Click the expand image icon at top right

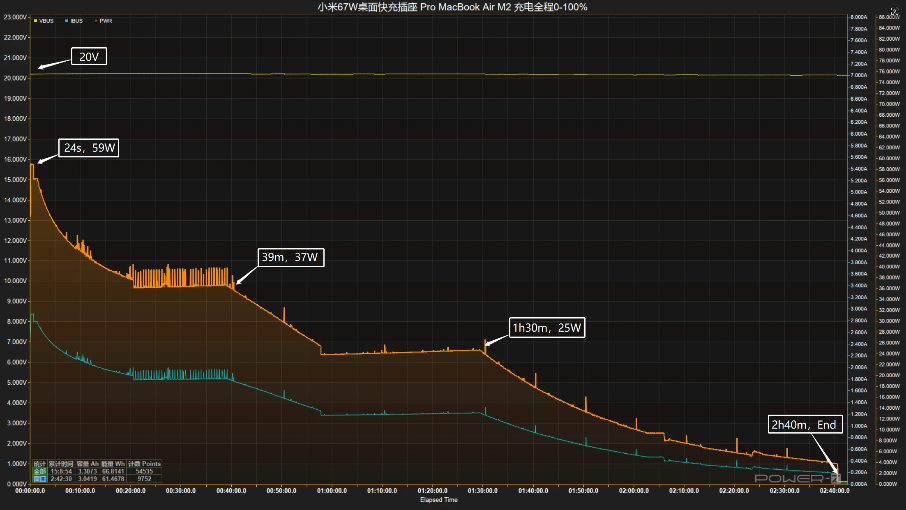click(x=894, y=12)
